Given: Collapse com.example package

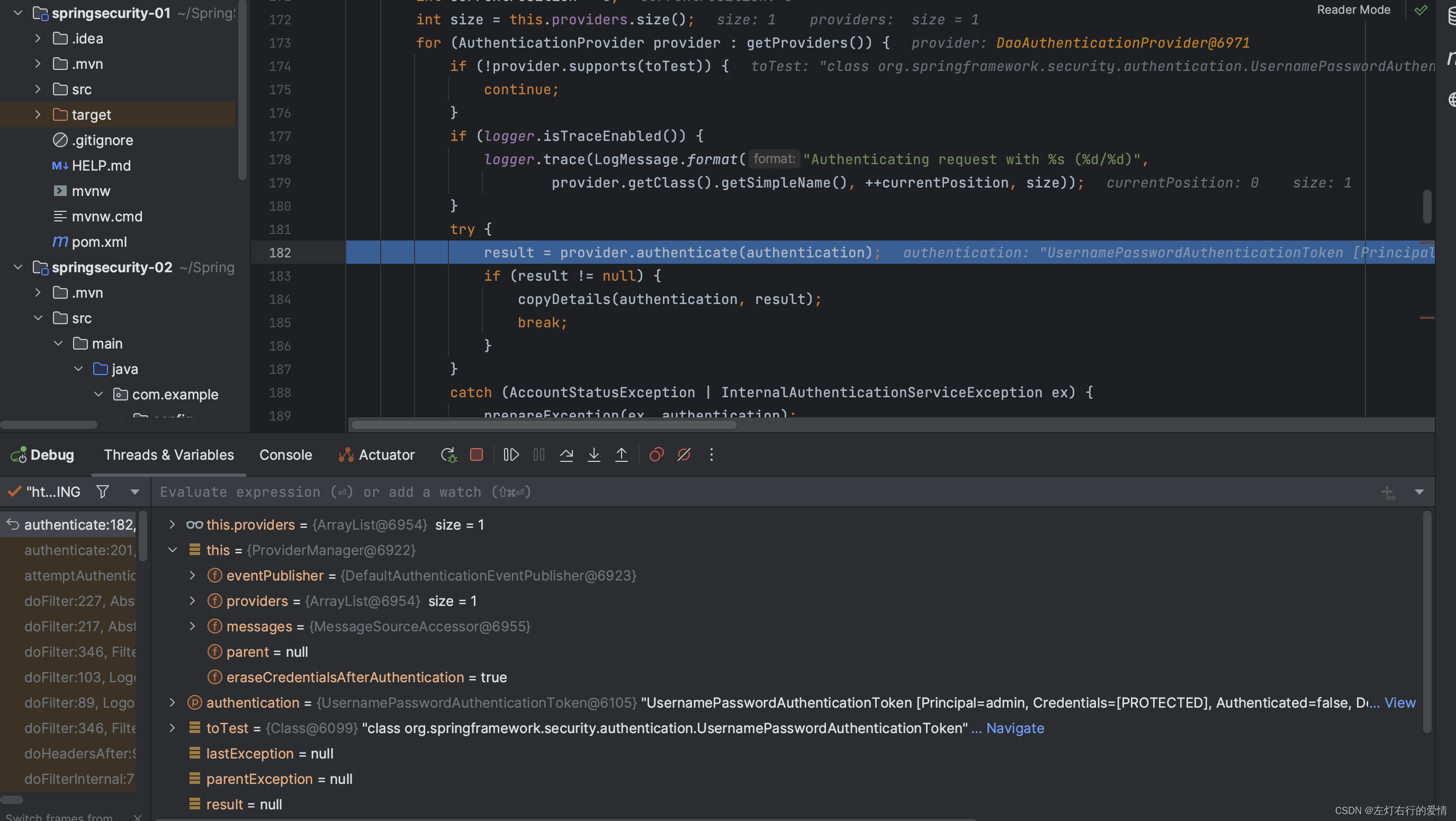Looking at the screenshot, I should pos(98,395).
